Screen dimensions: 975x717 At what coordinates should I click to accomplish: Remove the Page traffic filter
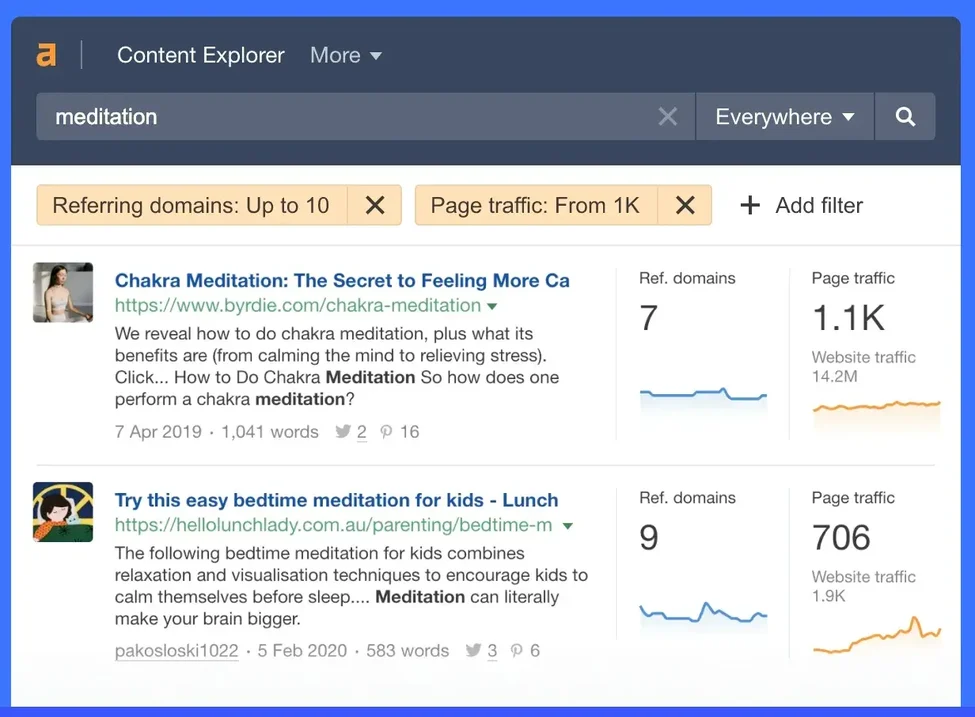pyautogui.click(x=685, y=205)
